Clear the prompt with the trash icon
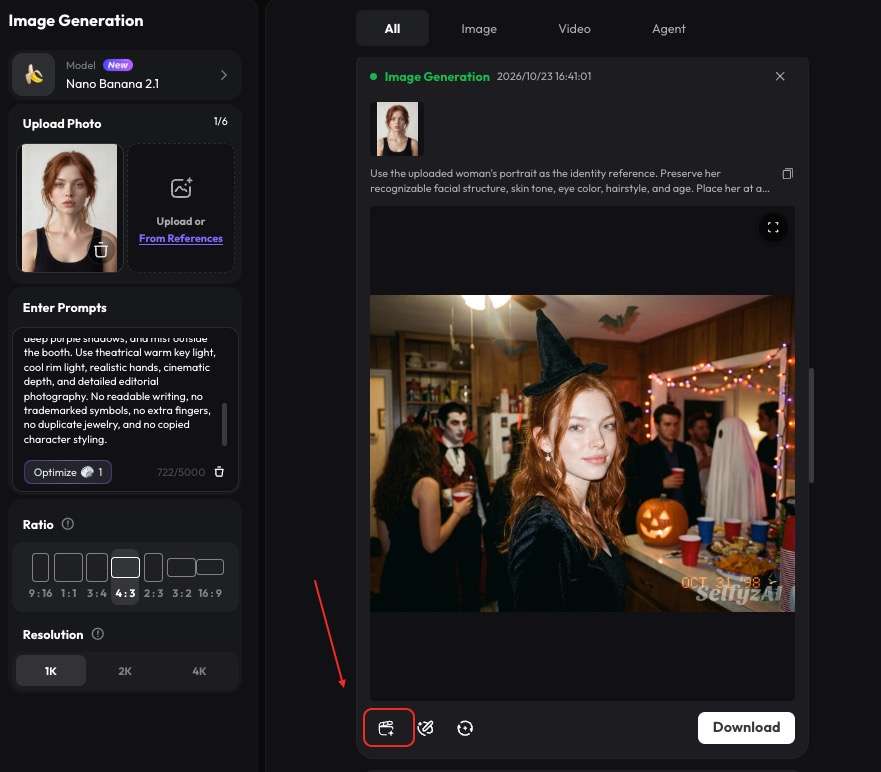This screenshot has width=881, height=772. click(219, 472)
